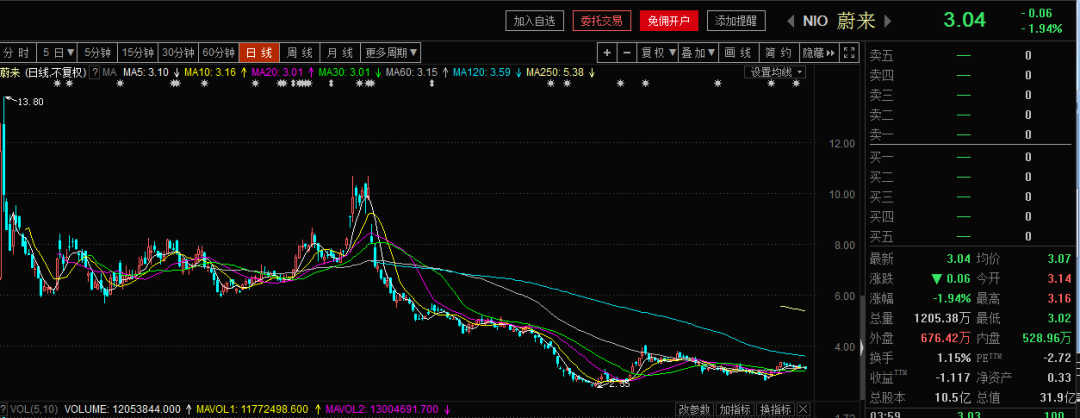The width and height of the screenshot is (1080, 418).
Task: Open the 复权 adjustment dropdown
Action: pos(658,53)
